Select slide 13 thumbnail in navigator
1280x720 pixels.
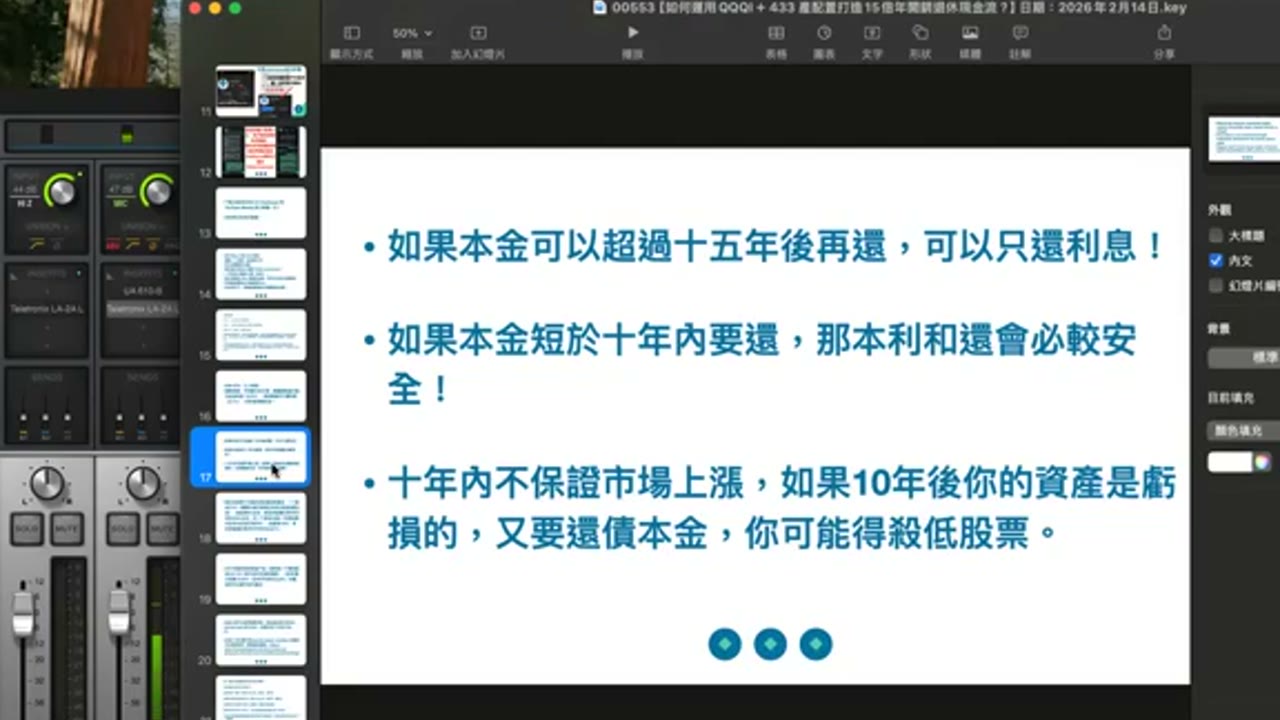click(x=261, y=213)
